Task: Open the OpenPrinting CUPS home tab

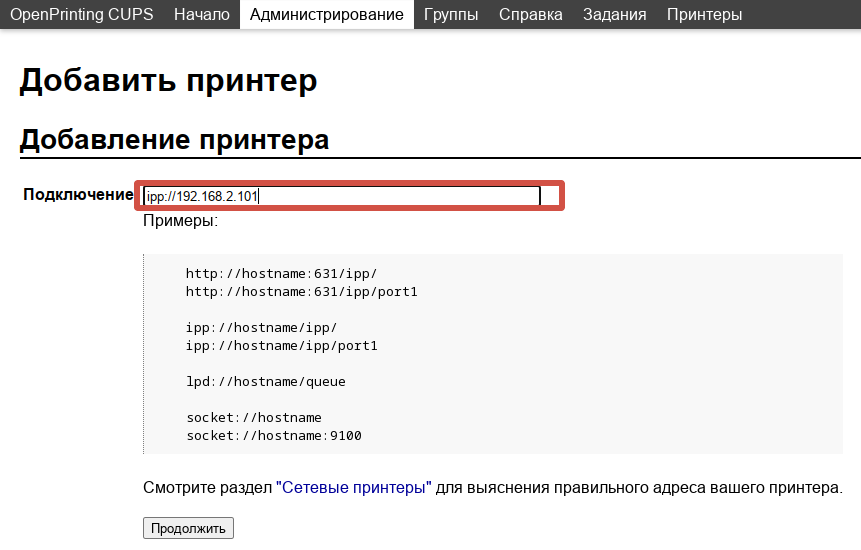Action: [x=81, y=14]
